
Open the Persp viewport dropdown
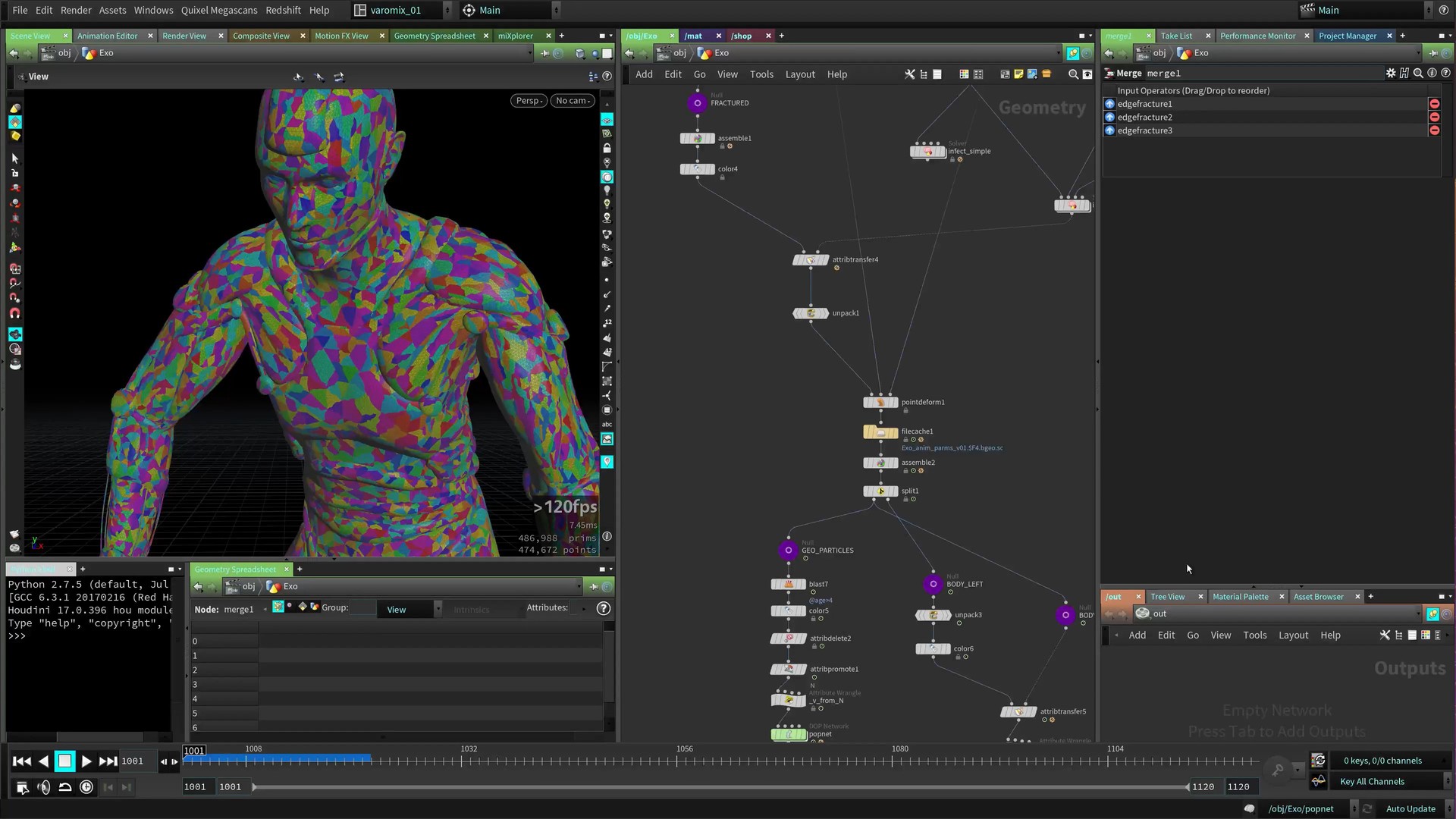(529, 101)
